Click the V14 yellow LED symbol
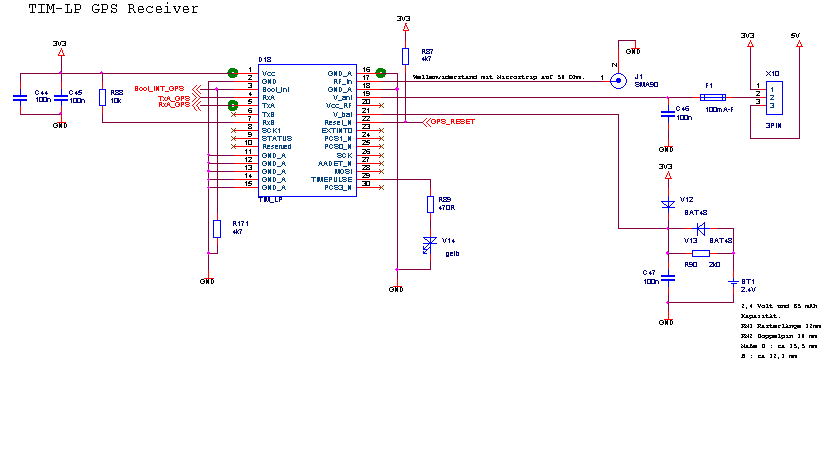This screenshot has height=458, width=827. (x=429, y=245)
